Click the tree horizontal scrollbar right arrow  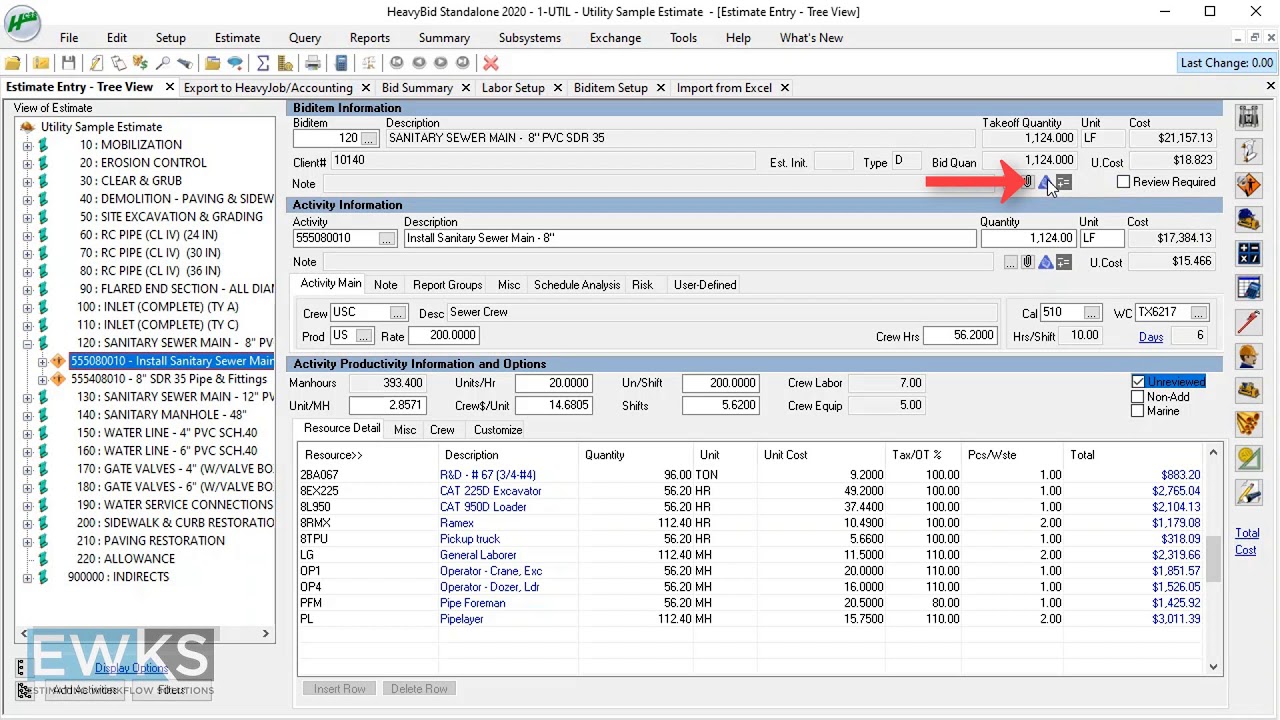[x=266, y=633]
